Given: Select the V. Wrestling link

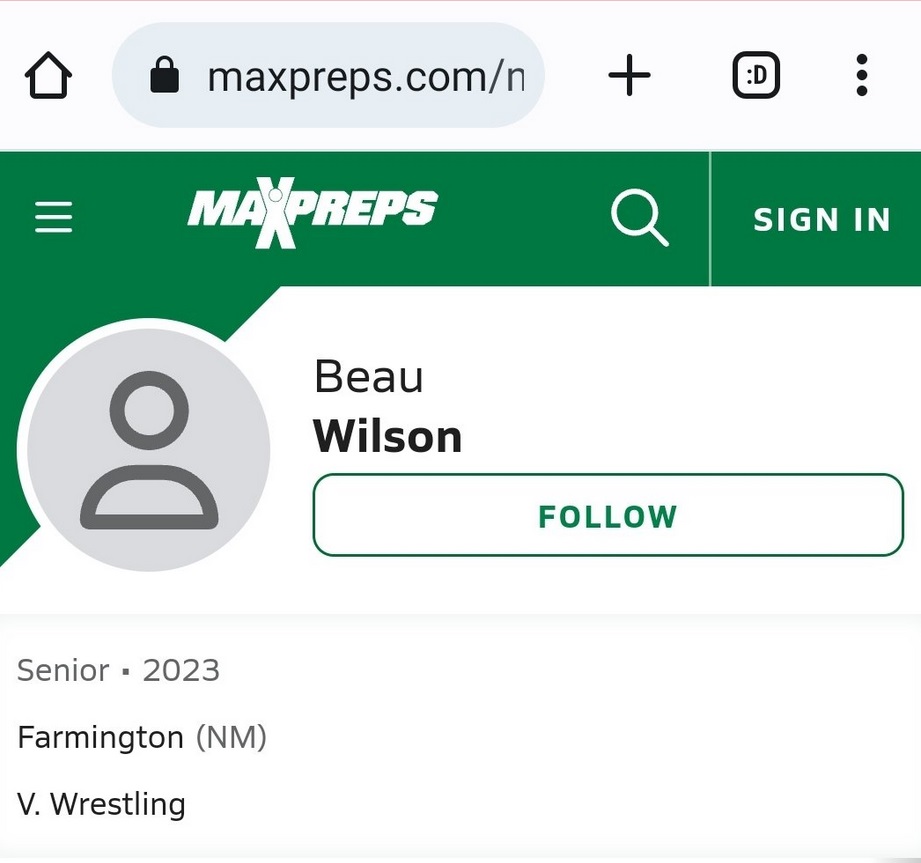Looking at the screenshot, I should pyautogui.click(x=100, y=803).
